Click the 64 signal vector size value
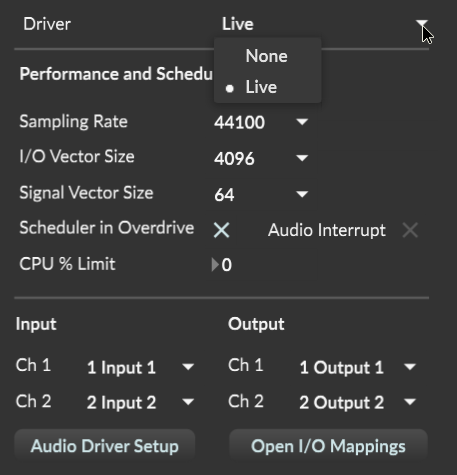 224,194
